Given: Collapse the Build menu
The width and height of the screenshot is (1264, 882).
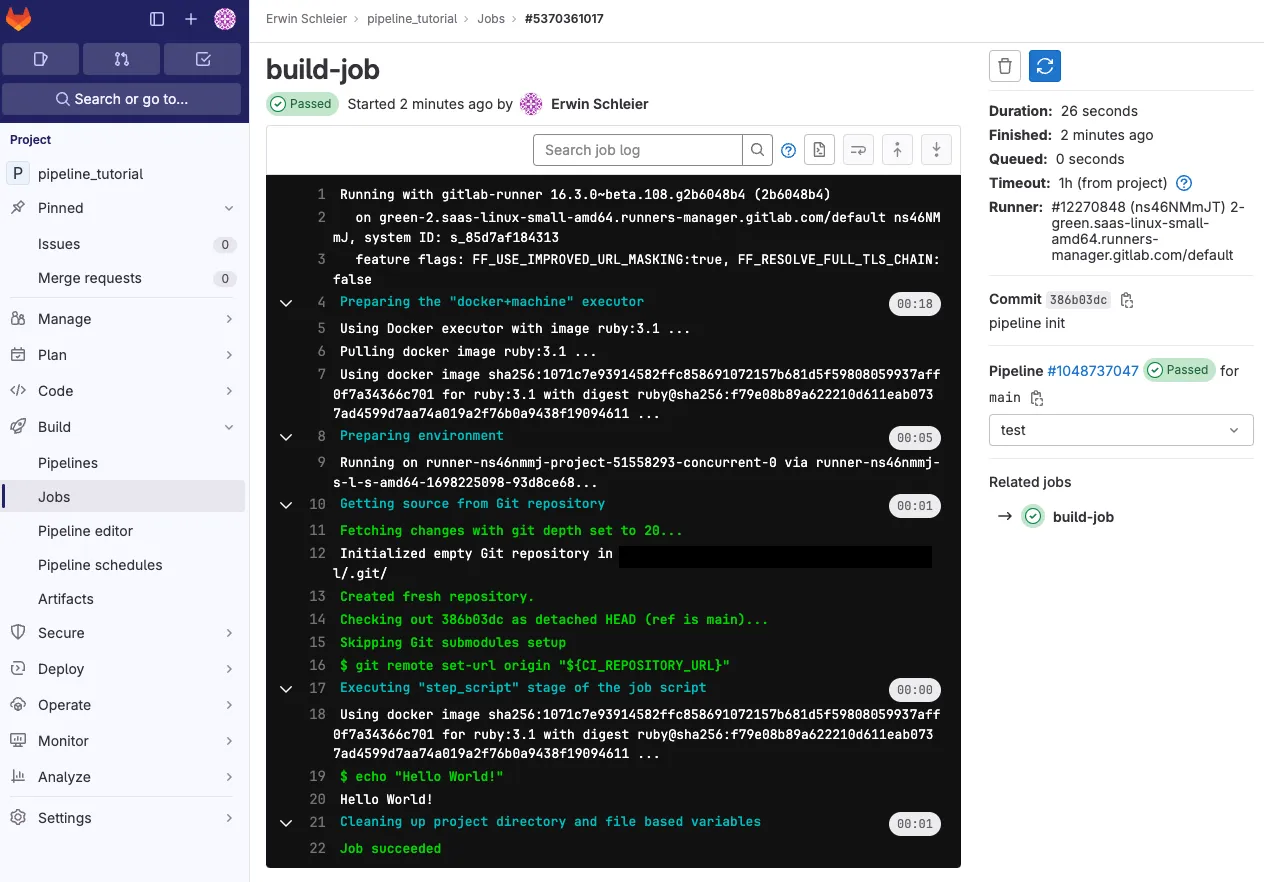Looking at the screenshot, I should coord(124,427).
